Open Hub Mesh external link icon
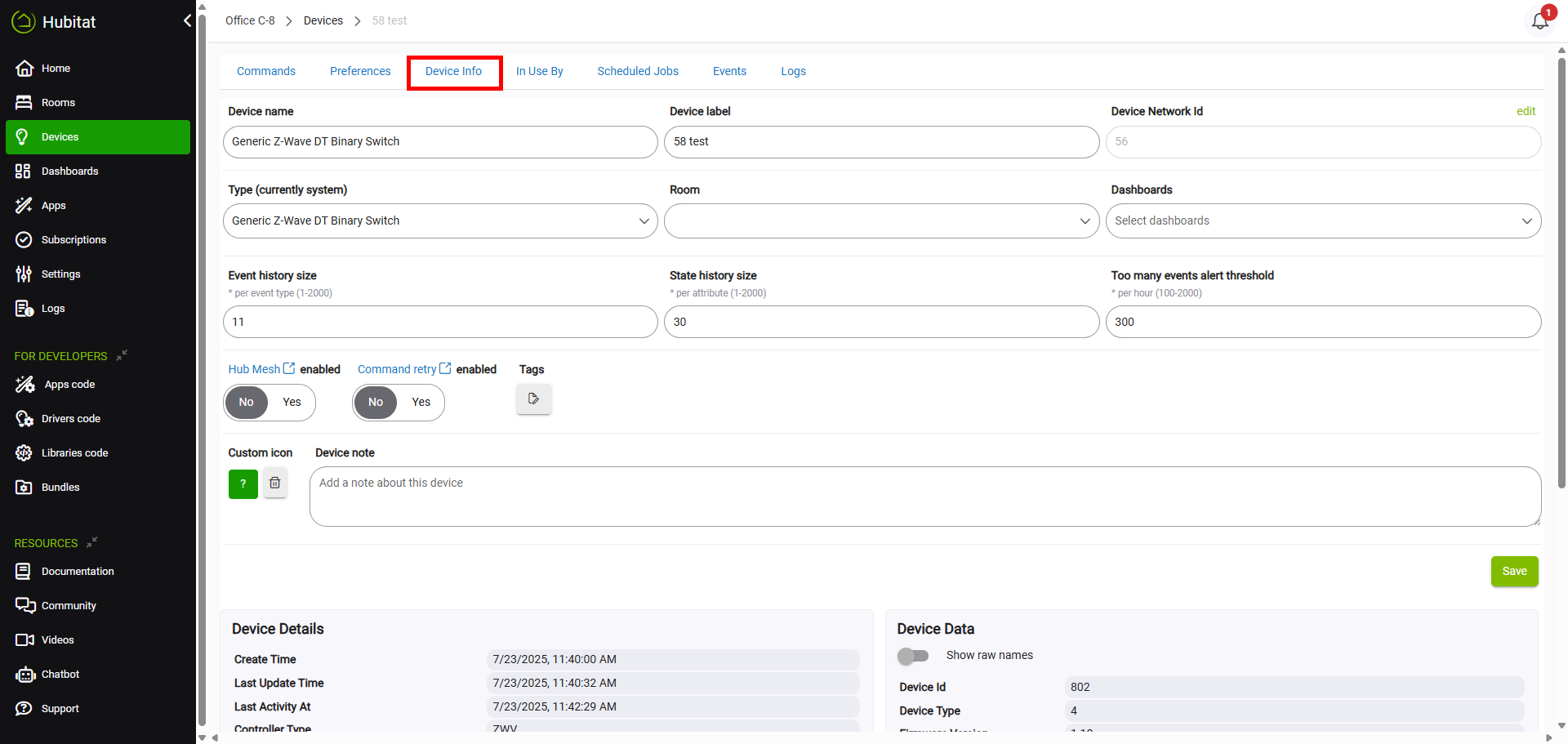Viewport: 1568px width, 744px height. (289, 369)
